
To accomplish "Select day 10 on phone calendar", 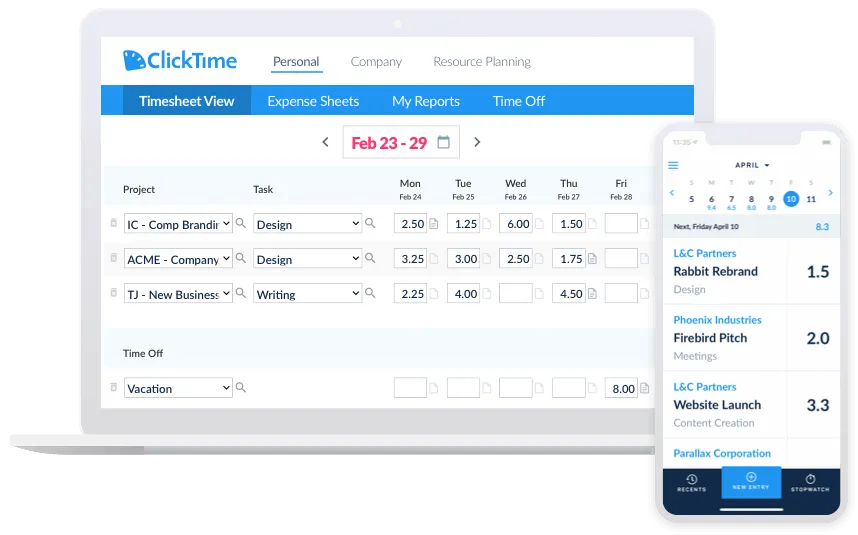I will click(791, 199).
